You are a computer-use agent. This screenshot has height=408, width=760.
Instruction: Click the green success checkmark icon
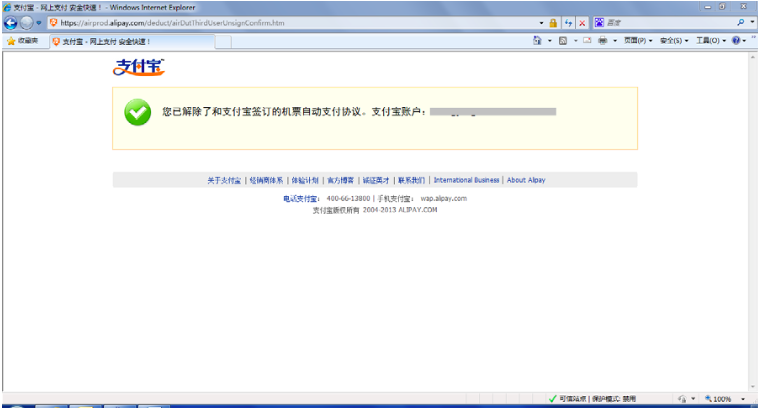[x=138, y=112]
